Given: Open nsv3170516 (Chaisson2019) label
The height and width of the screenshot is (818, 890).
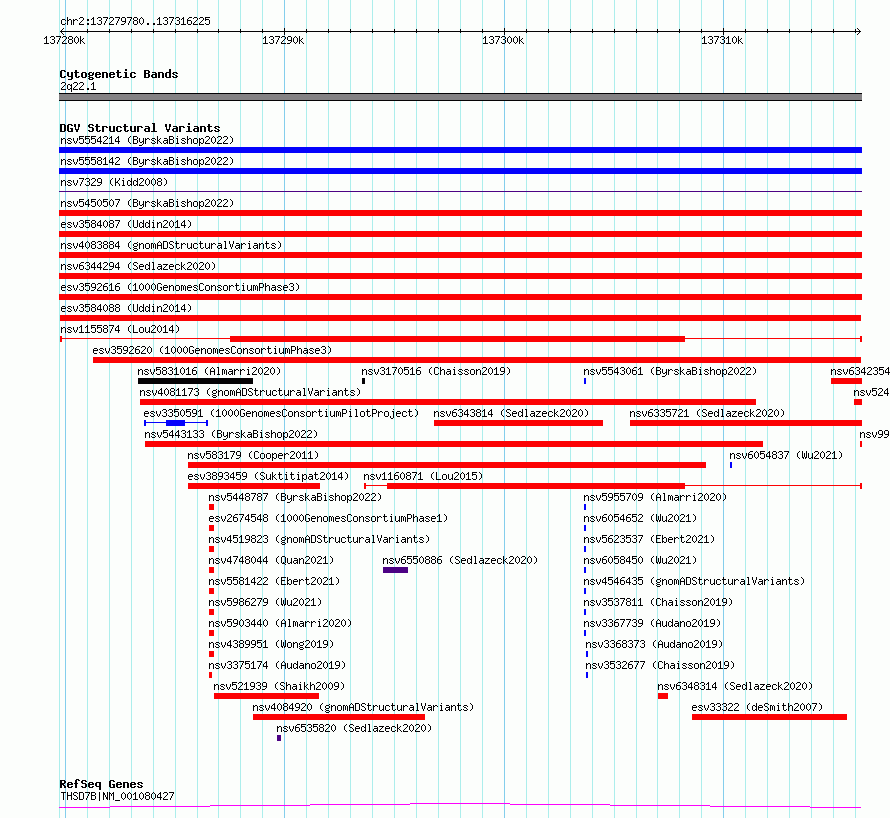Looking at the screenshot, I should pos(436,371).
